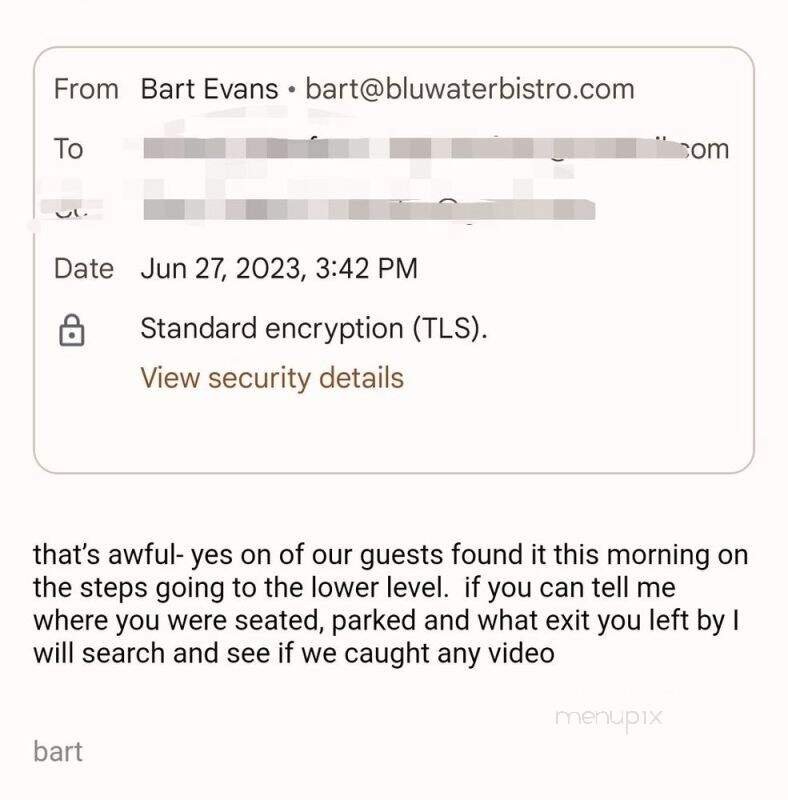Select the blurred Cc recipient address
Image resolution: width=788 pixels, height=800 pixels.
369,209
